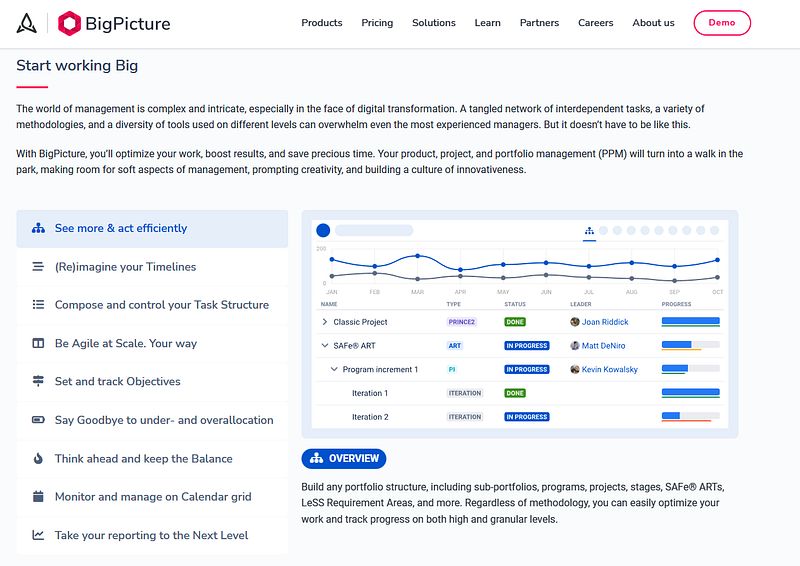Go to the Careers page
Viewport: 800px width, 566px height.
click(x=595, y=23)
